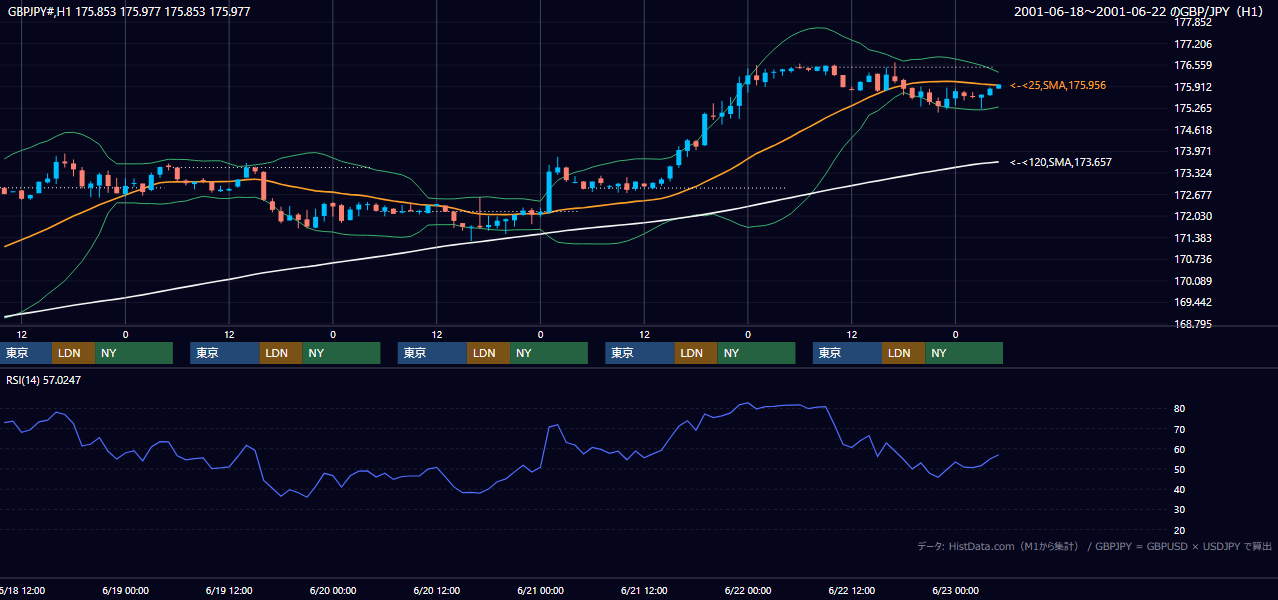The image size is (1278, 600).
Task: Click price axis value 170.736
Action: [x=1192, y=260]
